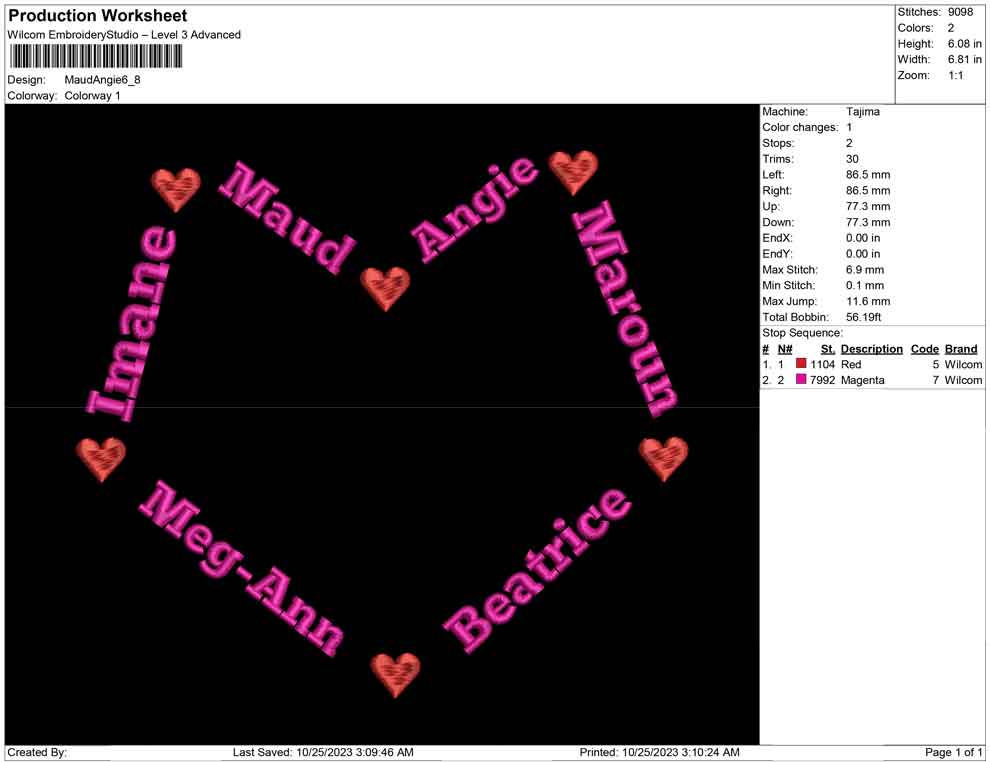Click the Stitches value 9098
Screen dimensions: 990x762
(960, 12)
